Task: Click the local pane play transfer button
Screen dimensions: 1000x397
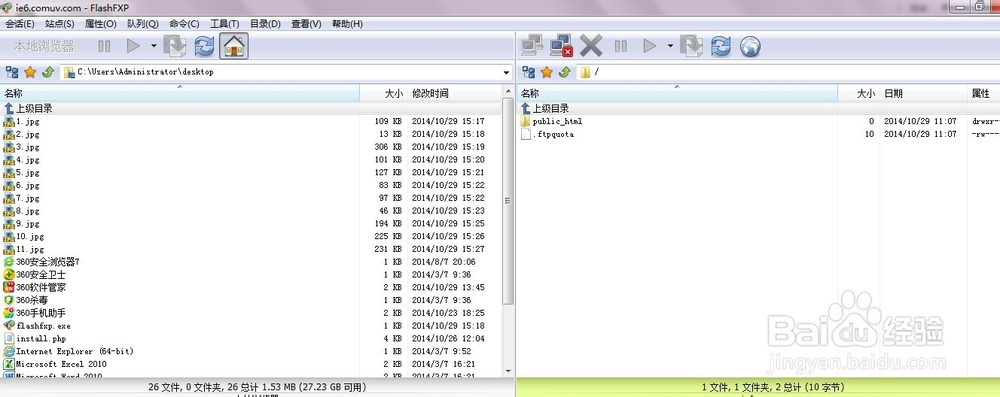Action: 133,46
